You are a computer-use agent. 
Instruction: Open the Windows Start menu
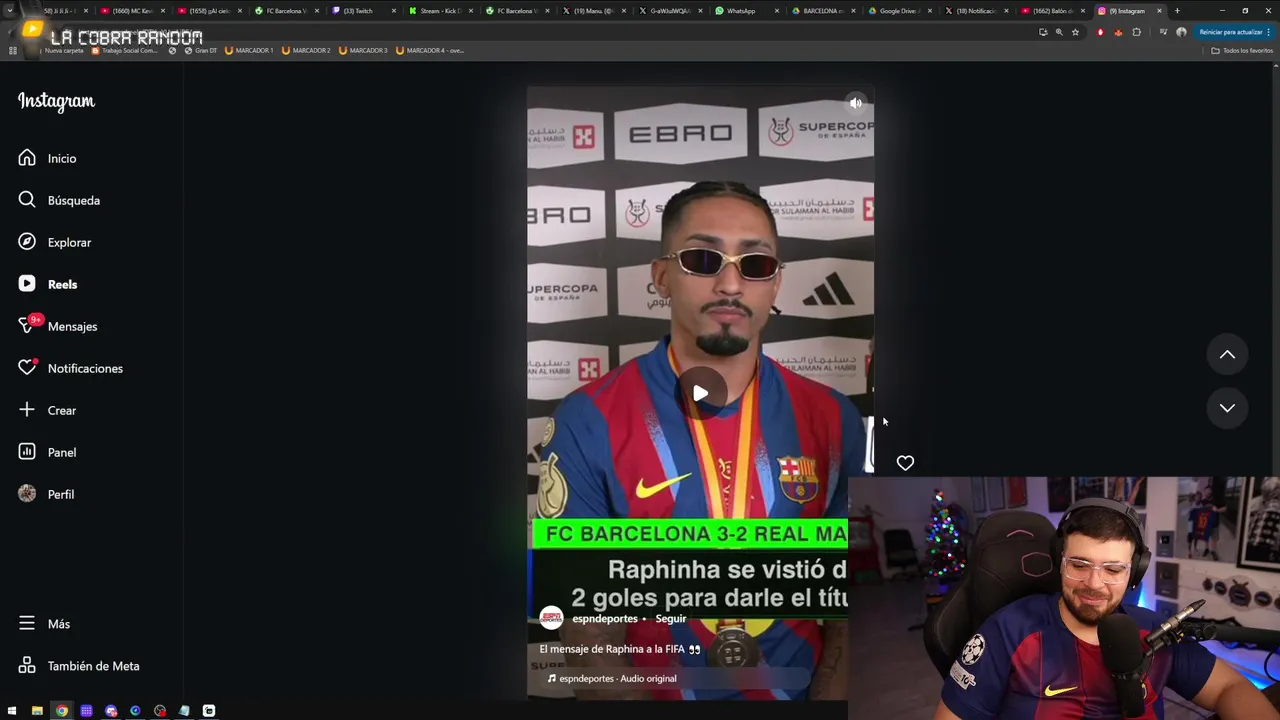click(12, 711)
